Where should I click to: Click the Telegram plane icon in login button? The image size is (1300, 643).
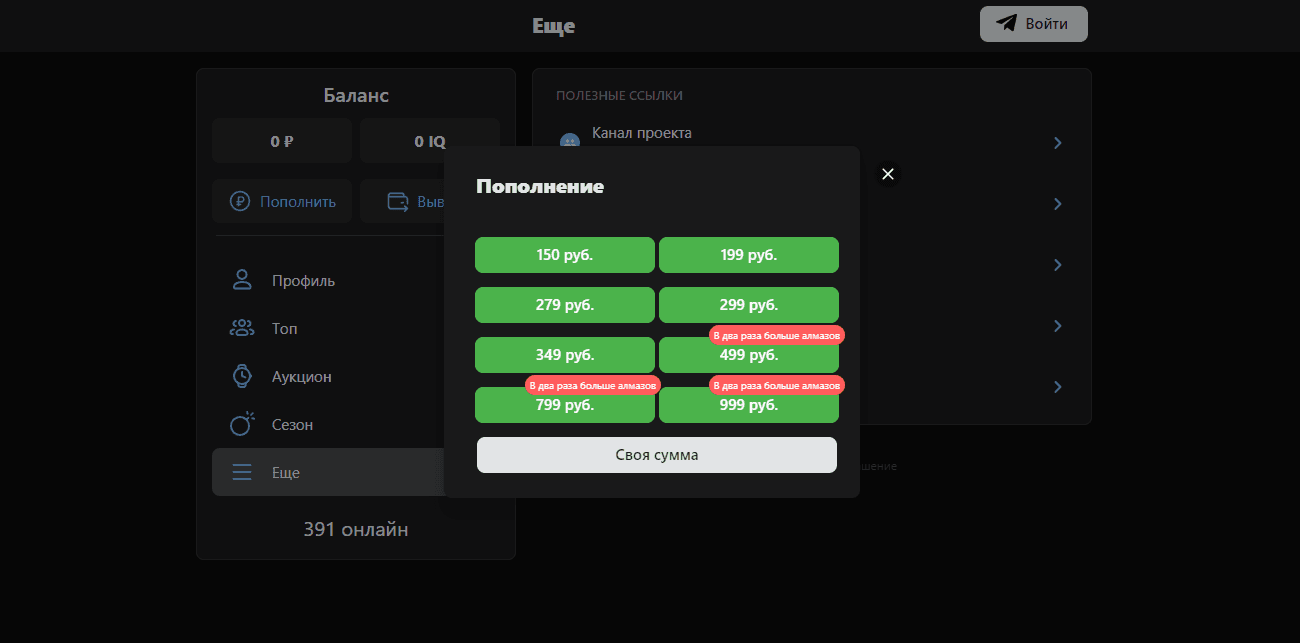(x=1006, y=24)
